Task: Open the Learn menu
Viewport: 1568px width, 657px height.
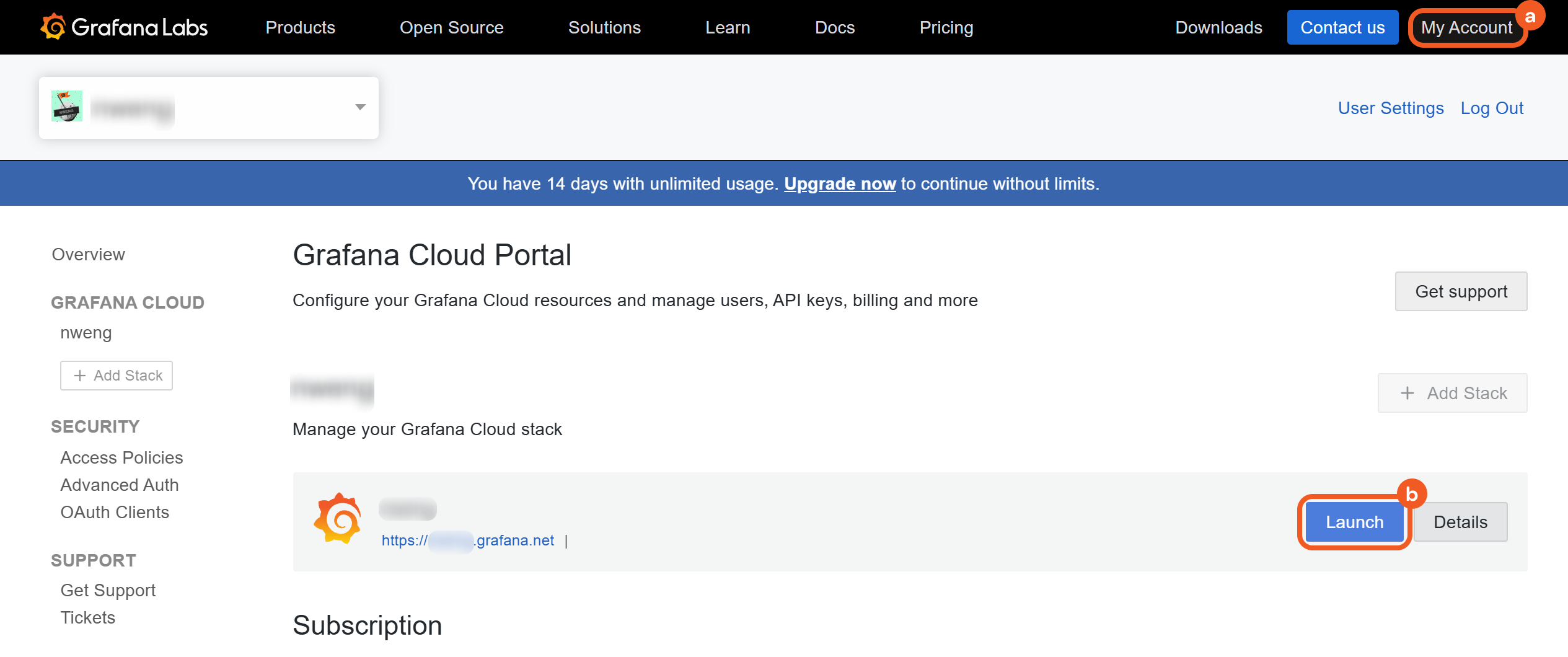Action: click(728, 27)
